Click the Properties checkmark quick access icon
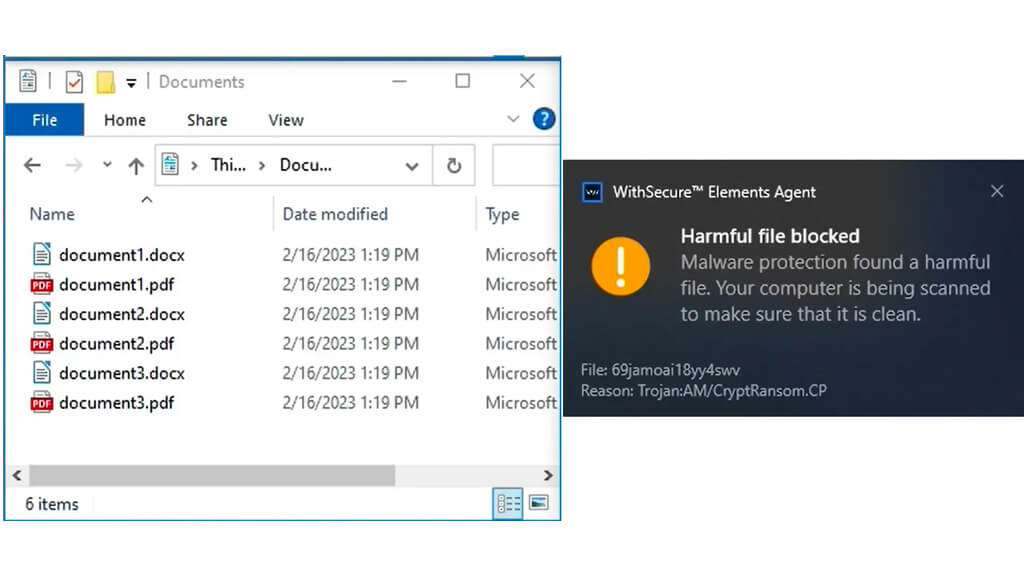Screen dimensions: 1024x576 [x=74, y=82]
